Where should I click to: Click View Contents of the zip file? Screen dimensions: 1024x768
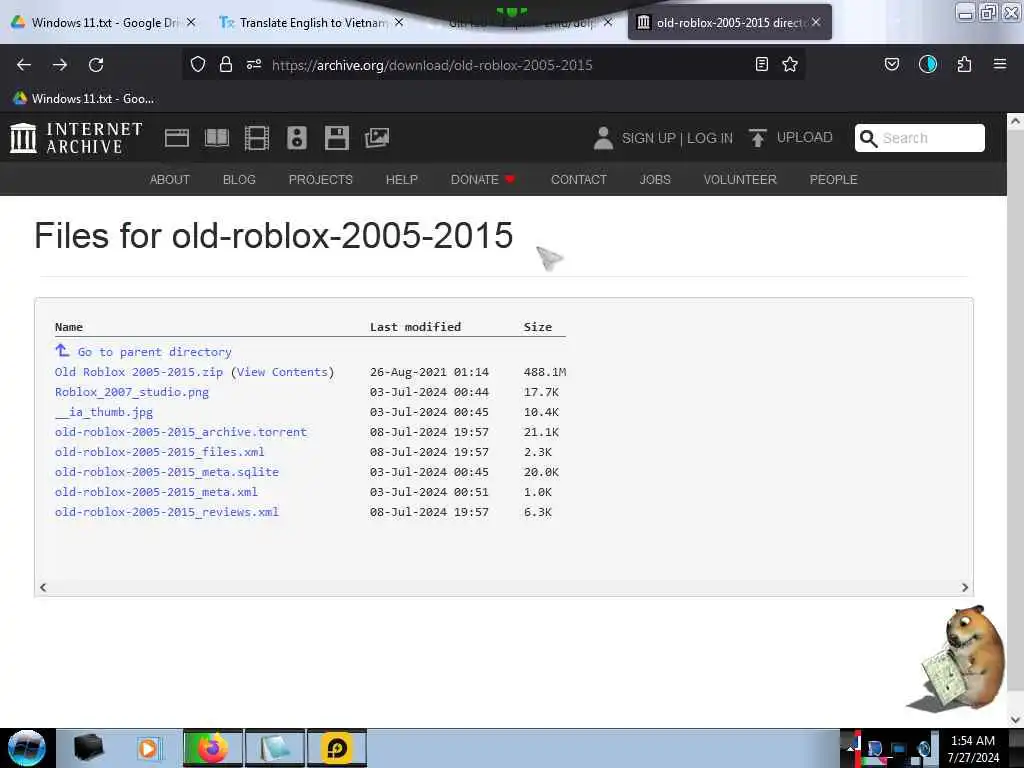[282, 372]
